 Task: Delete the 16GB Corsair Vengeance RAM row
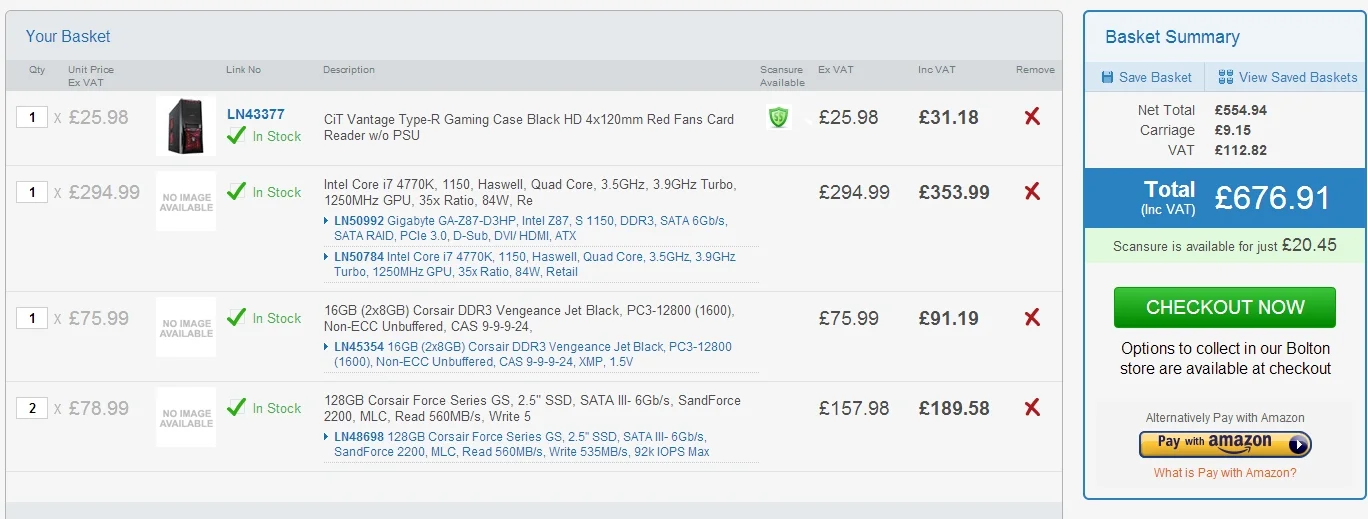[x=1032, y=318]
